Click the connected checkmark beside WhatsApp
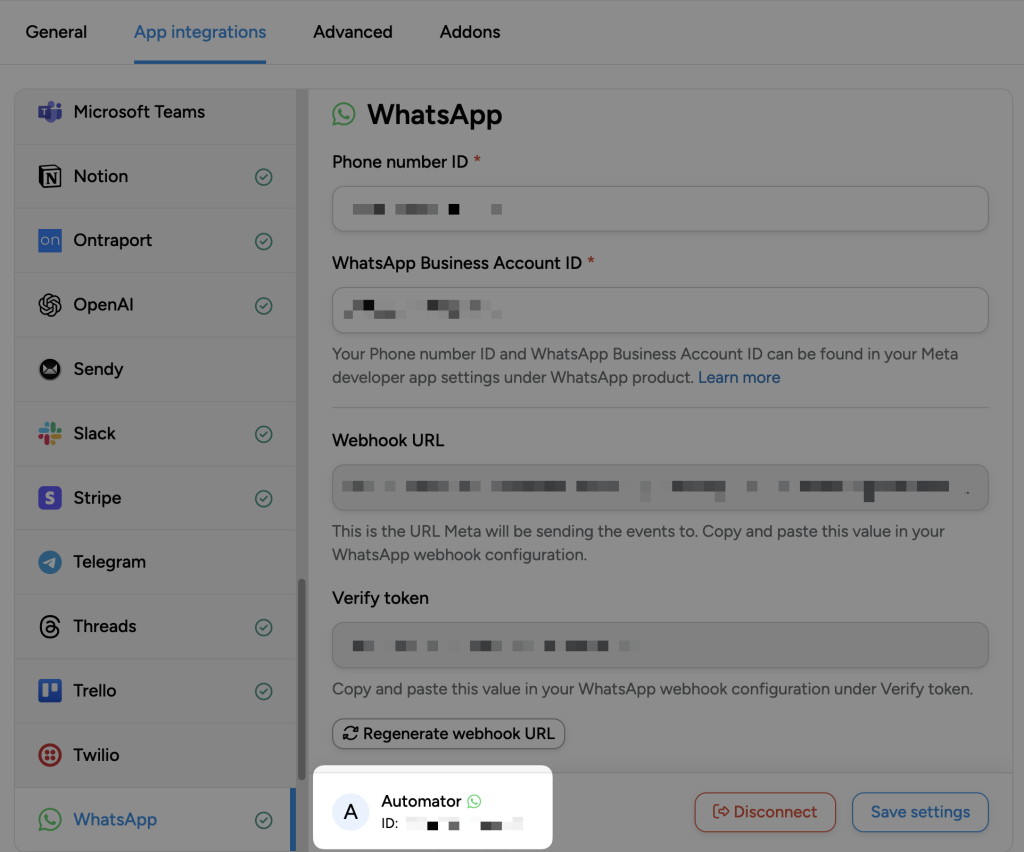The width and height of the screenshot is (1024, 852). click(263, 818)
